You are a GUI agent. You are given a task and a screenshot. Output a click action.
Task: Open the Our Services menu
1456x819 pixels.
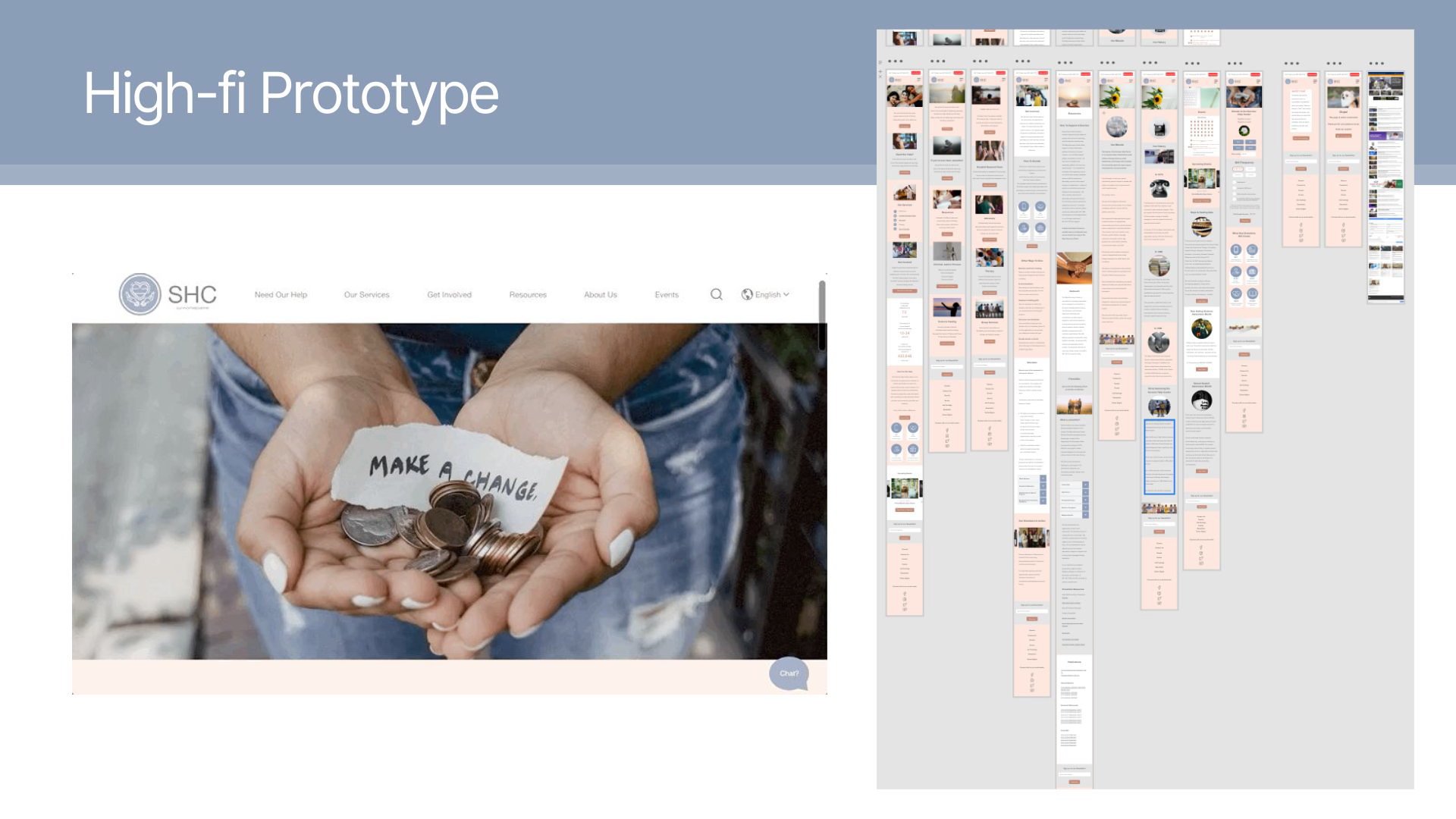point(366,294)
